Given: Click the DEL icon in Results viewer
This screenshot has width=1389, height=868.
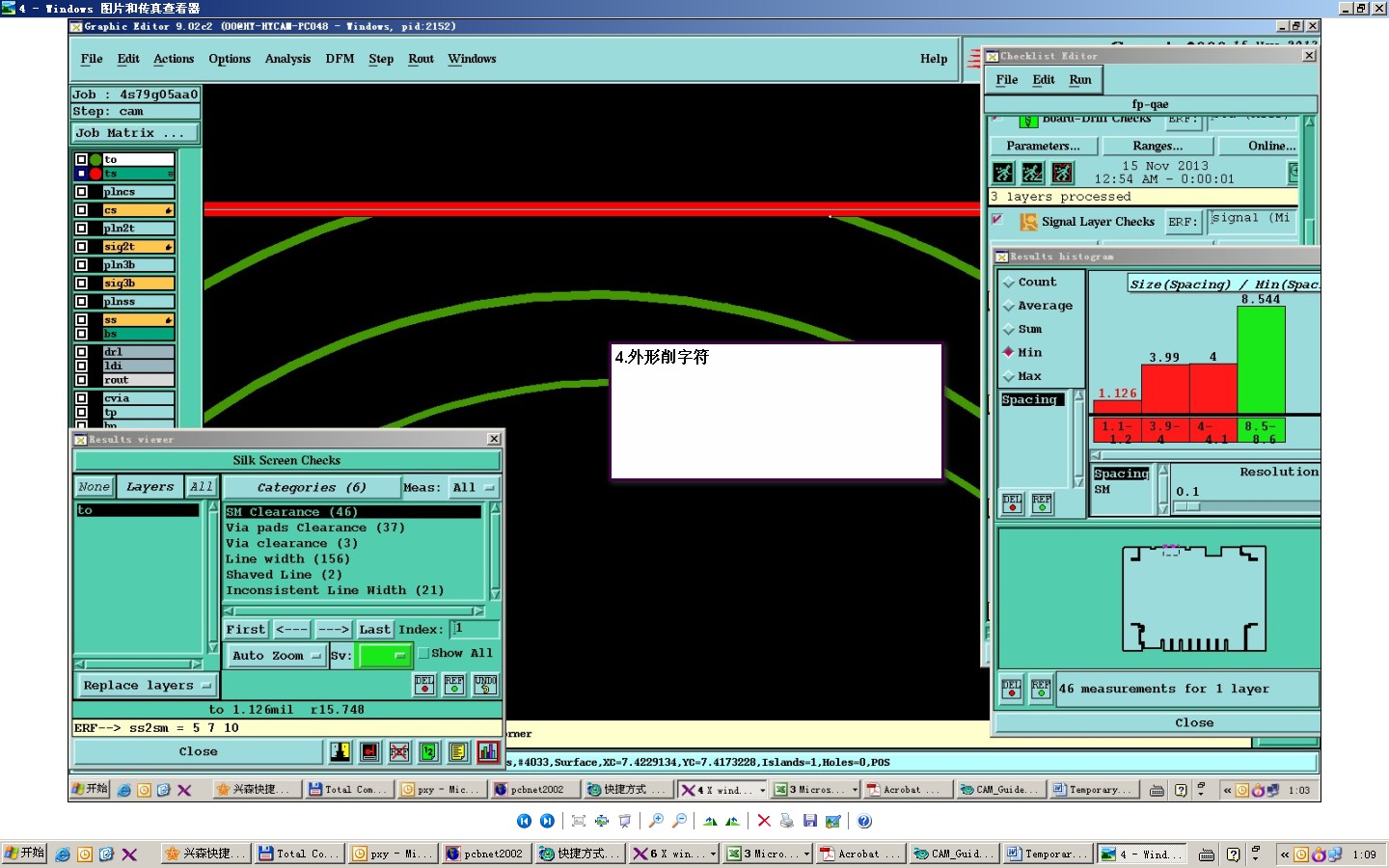Looking at the screenshot, I should pos(424,685).
